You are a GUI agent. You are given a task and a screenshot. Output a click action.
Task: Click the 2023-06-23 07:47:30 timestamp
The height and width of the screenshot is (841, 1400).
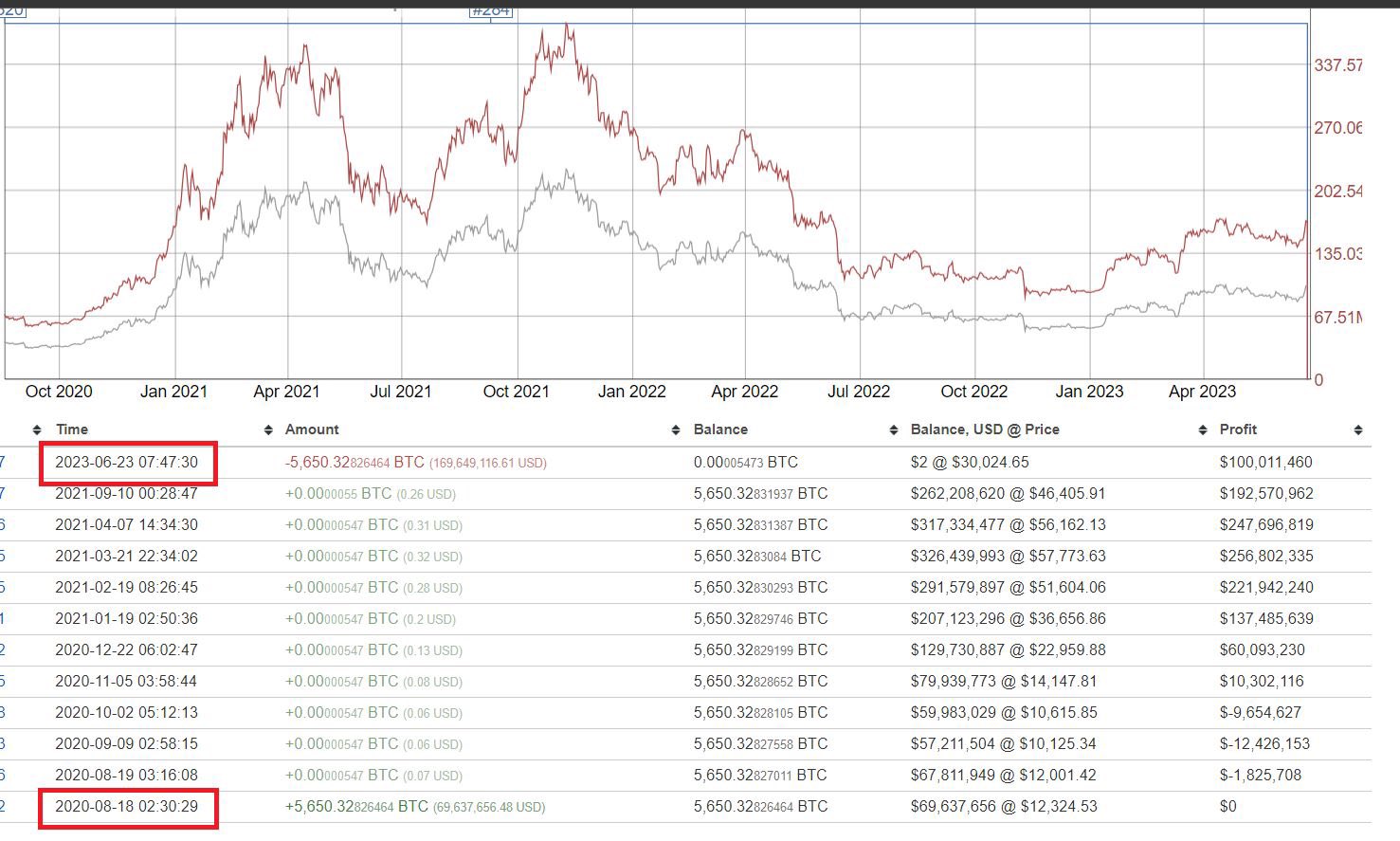click(127, 463)
